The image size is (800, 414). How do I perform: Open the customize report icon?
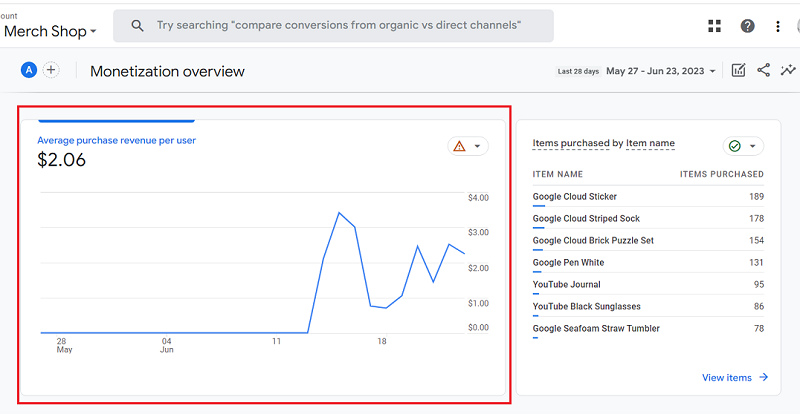(738, 70)
